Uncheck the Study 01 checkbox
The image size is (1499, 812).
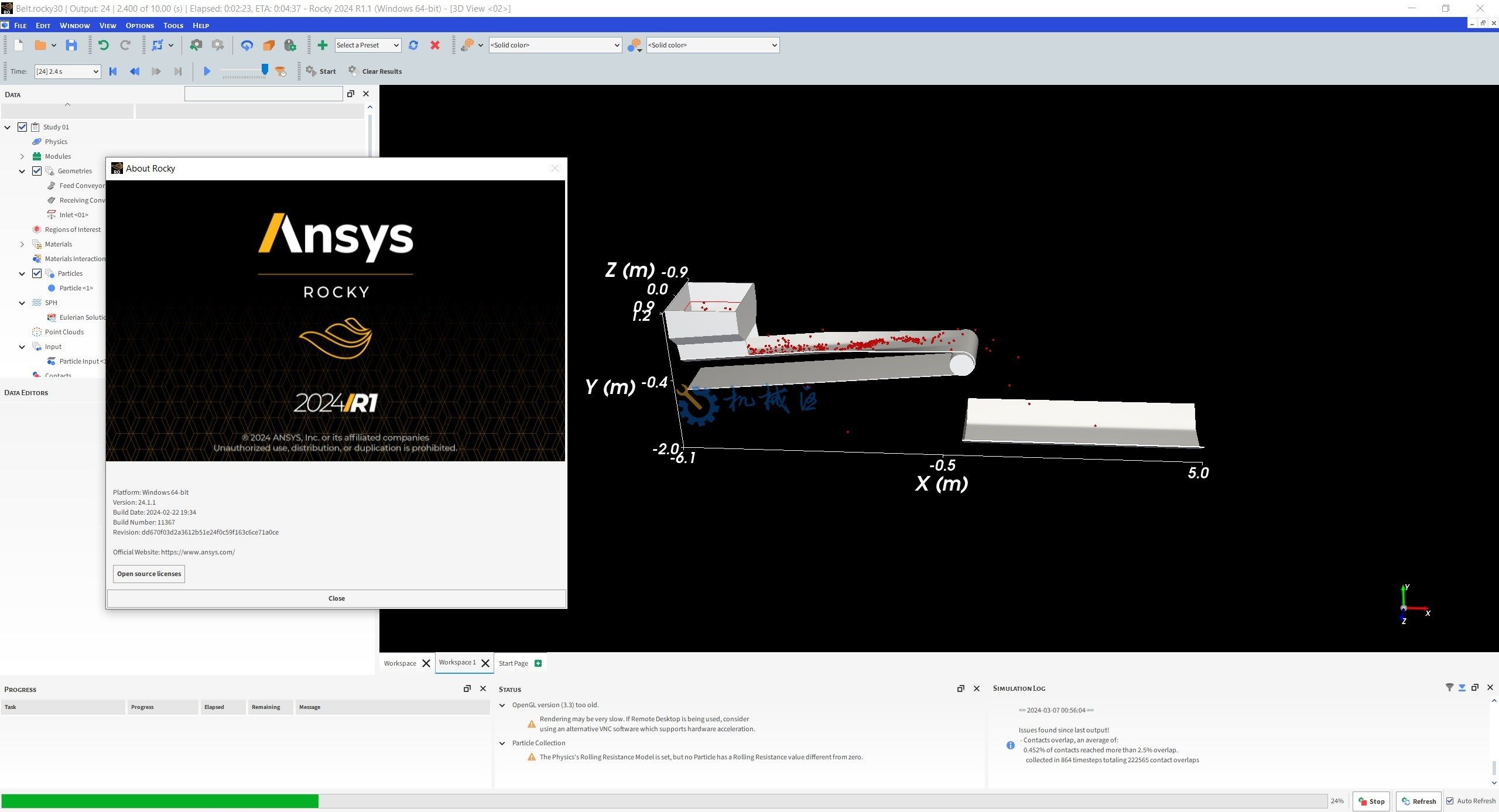[x=22, y=126]
